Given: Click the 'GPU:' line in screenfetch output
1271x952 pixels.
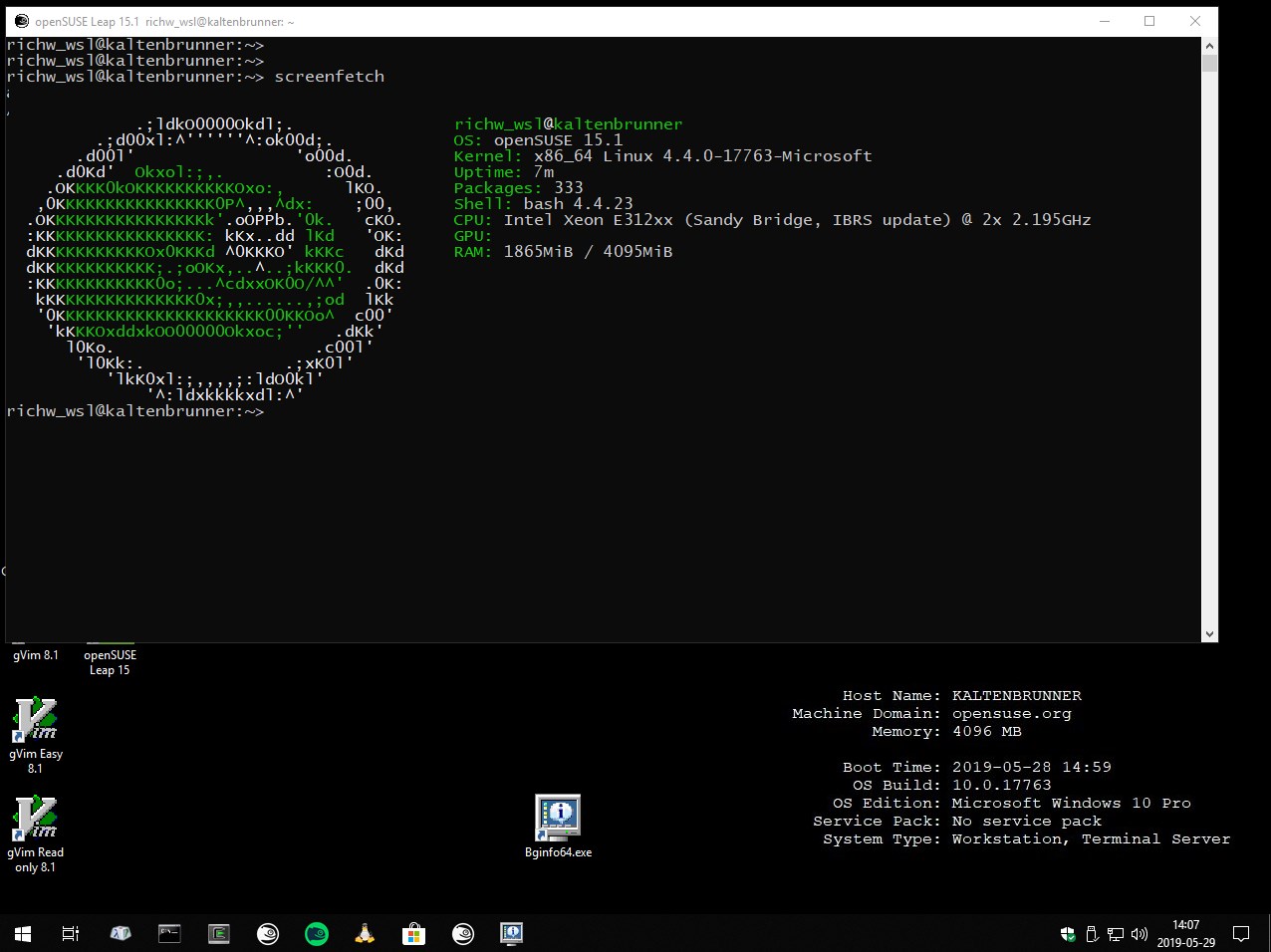Looking at the screenshot, I should point(473,236).
